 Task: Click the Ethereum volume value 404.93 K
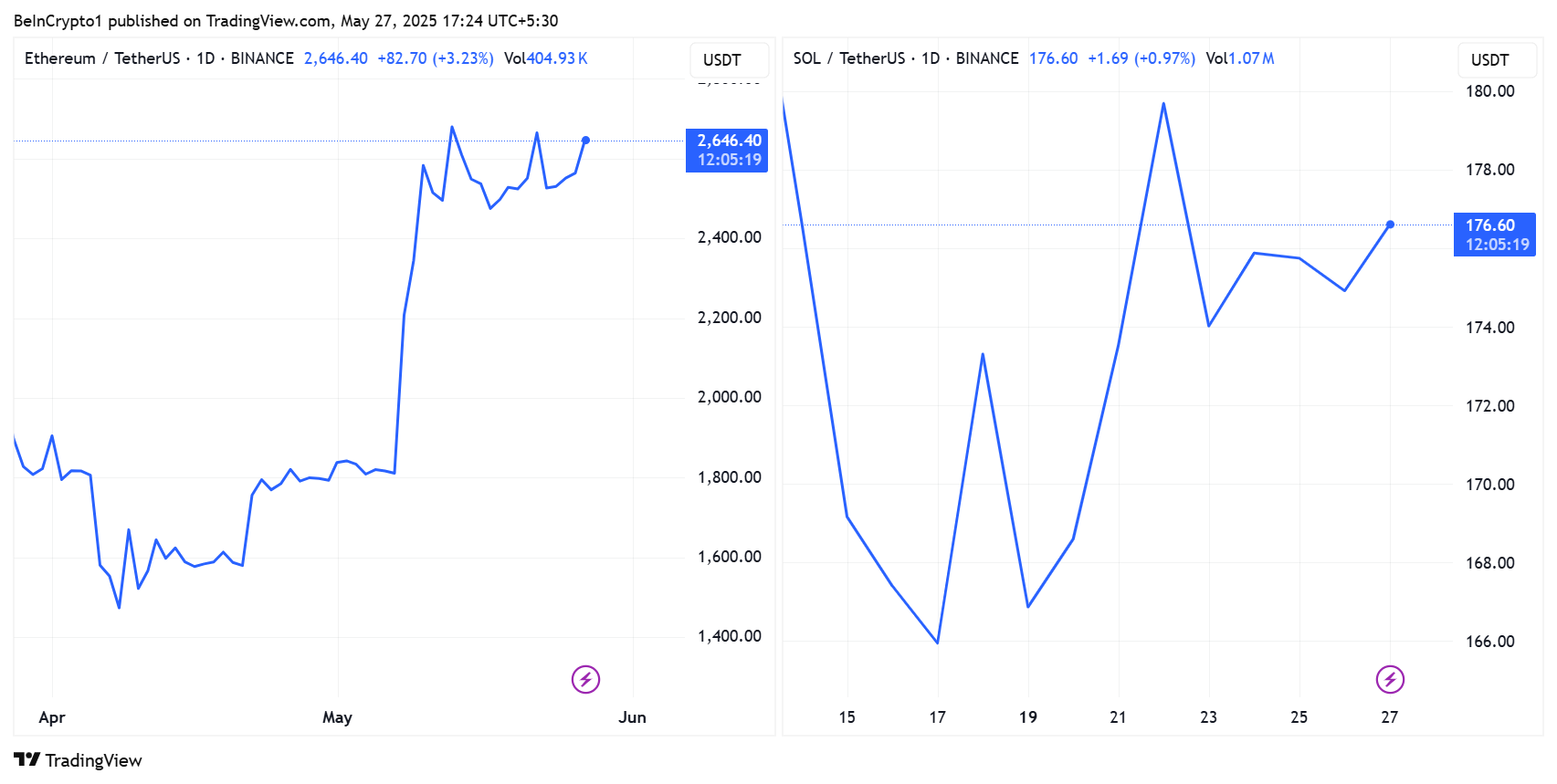click(x=557, y=58)
